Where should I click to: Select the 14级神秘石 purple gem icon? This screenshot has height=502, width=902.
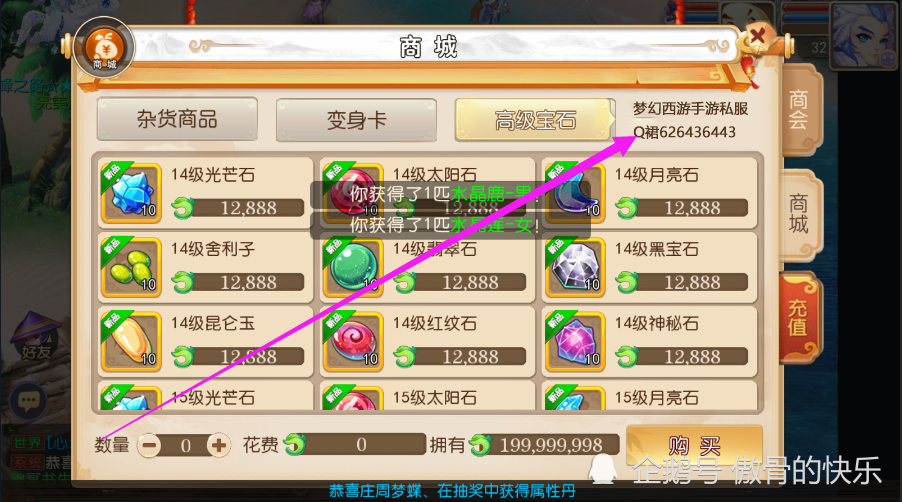(575, 342)
